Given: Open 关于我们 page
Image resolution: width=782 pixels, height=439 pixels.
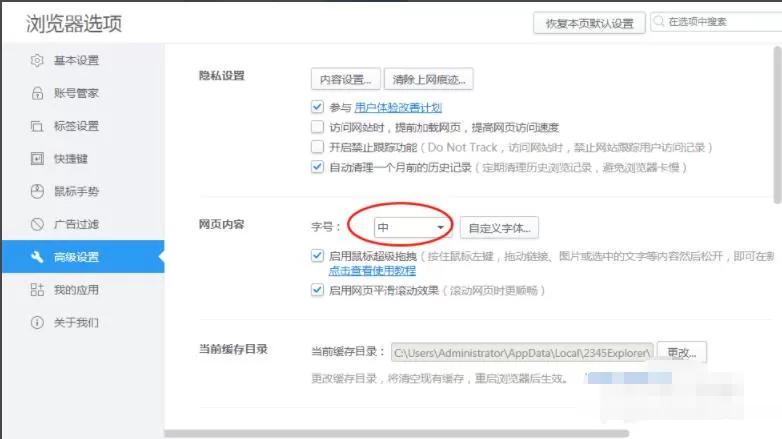Looking at the screenshot, I should tap(83, 322).
